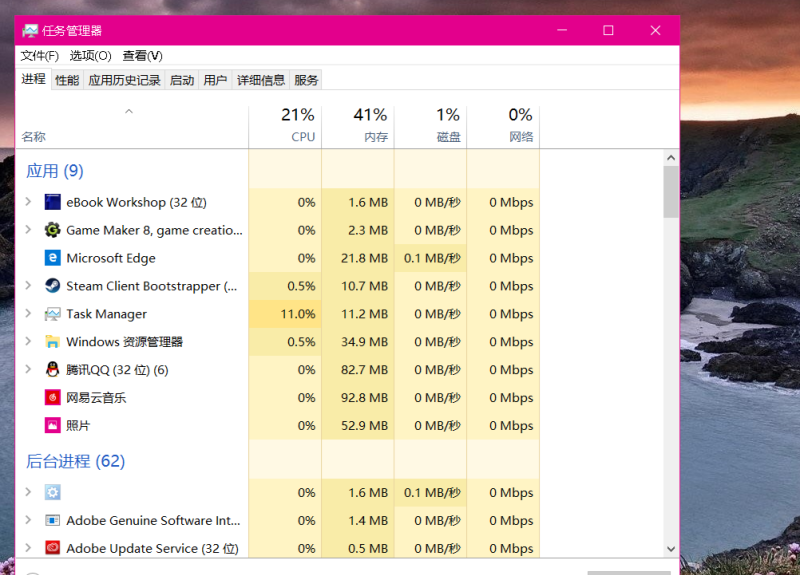Viewport: 800px width, 575px height.
Task: Click the Adobe Genuine Software icon
Action: (53, 520)
